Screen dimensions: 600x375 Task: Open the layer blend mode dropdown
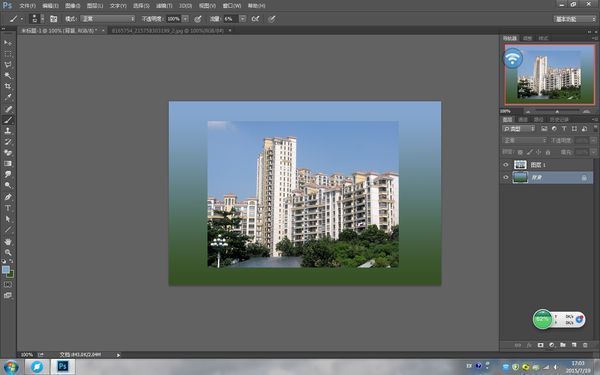[x=525, y=140]
